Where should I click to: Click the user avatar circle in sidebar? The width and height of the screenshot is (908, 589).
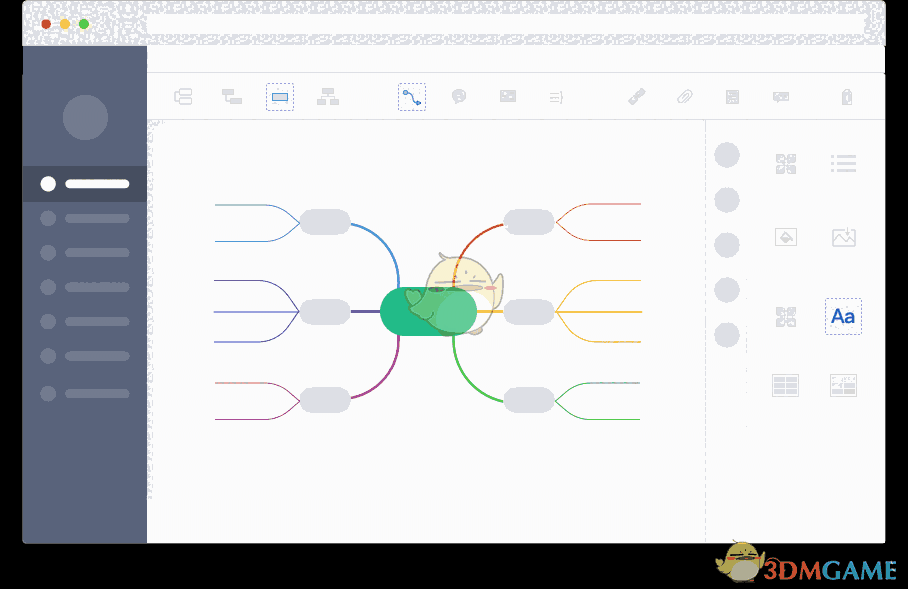tap(85, 118)
